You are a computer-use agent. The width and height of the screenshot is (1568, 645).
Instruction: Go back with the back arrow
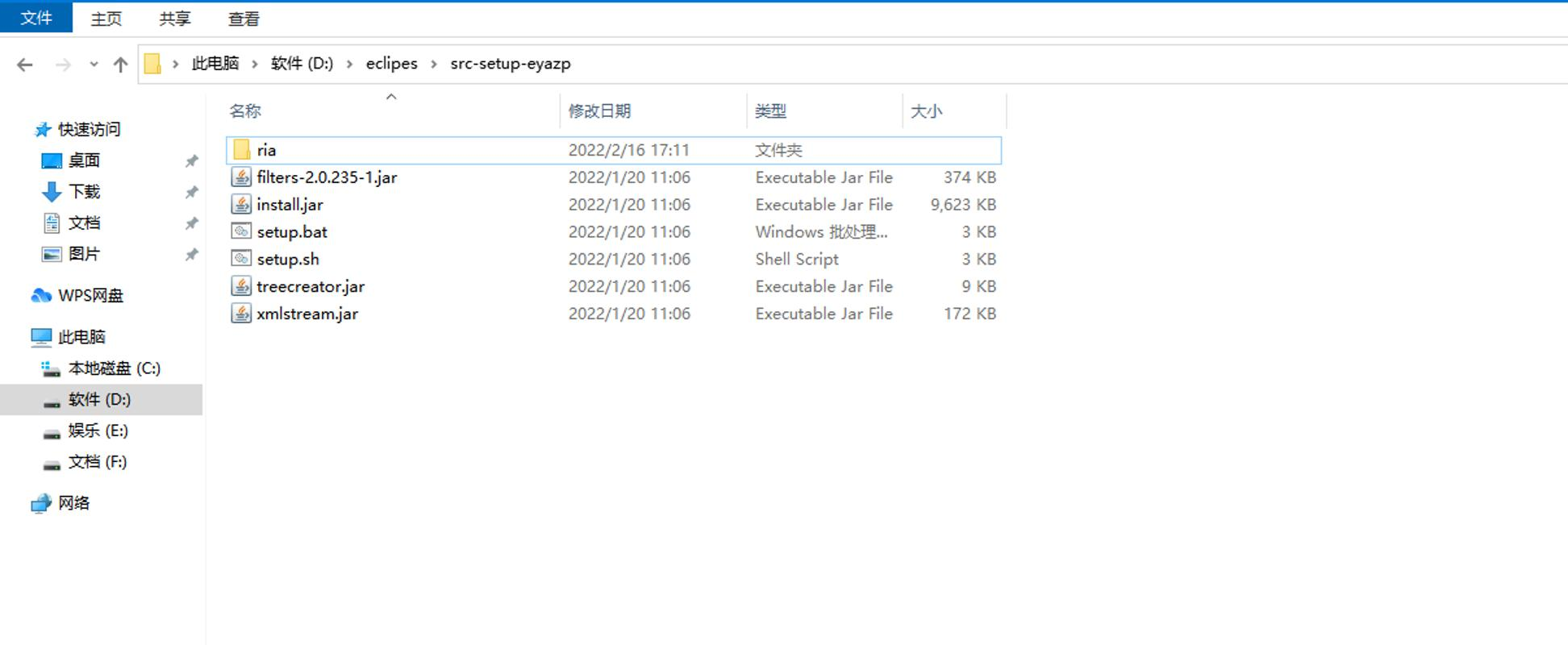[25, 64]
